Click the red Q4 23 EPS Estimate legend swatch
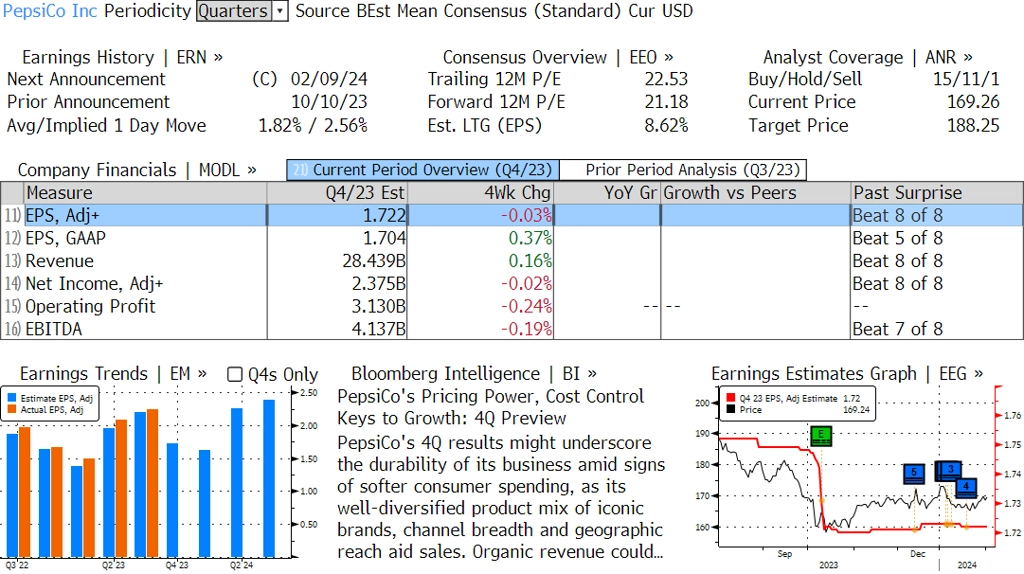 click(x=731, y=398)
